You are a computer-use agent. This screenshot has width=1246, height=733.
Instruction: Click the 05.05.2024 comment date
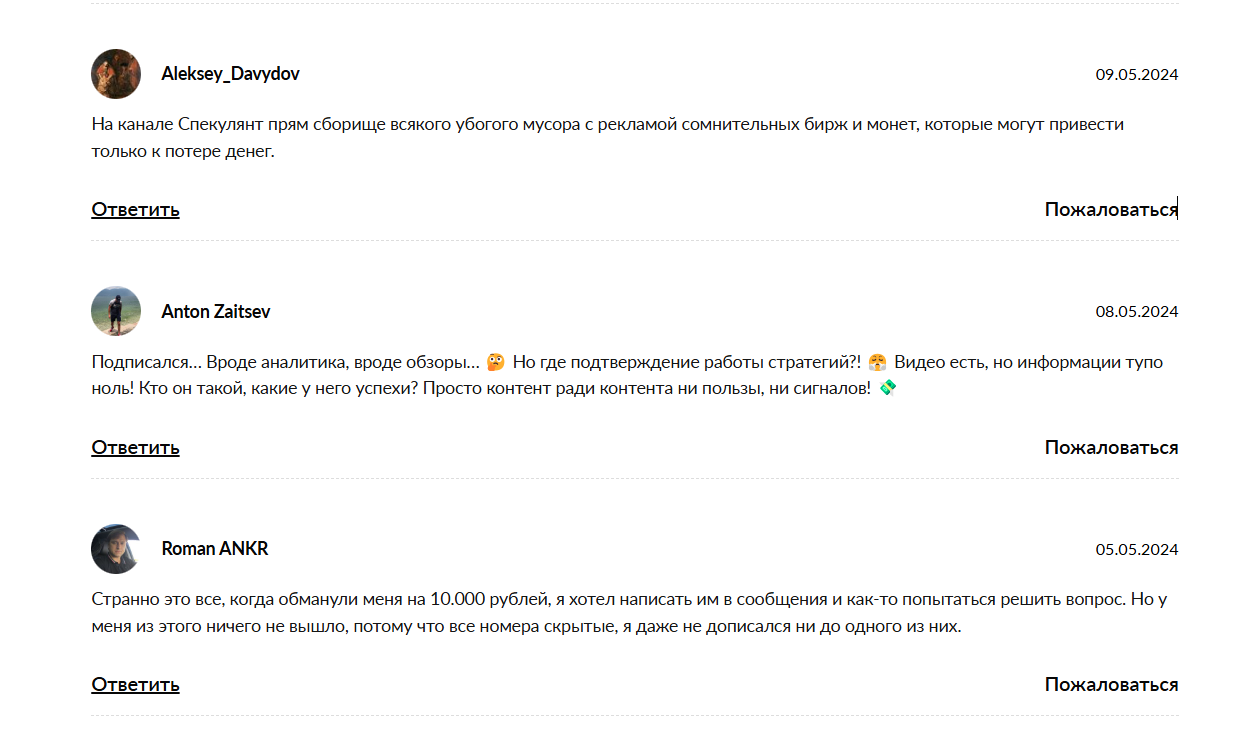point(1137,549)
